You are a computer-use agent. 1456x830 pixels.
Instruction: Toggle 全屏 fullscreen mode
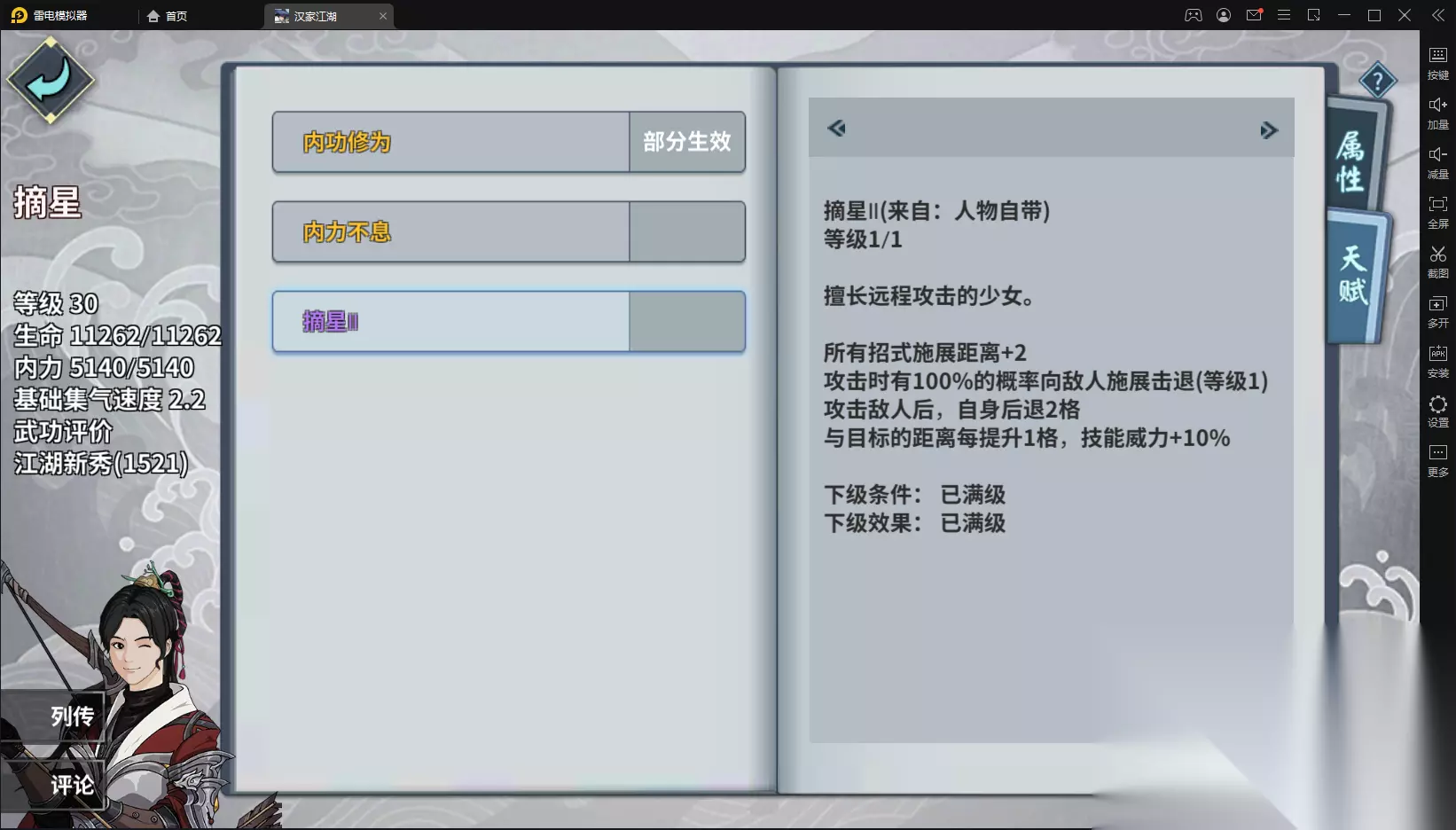pyautogui.click(x=1437, y=212)
